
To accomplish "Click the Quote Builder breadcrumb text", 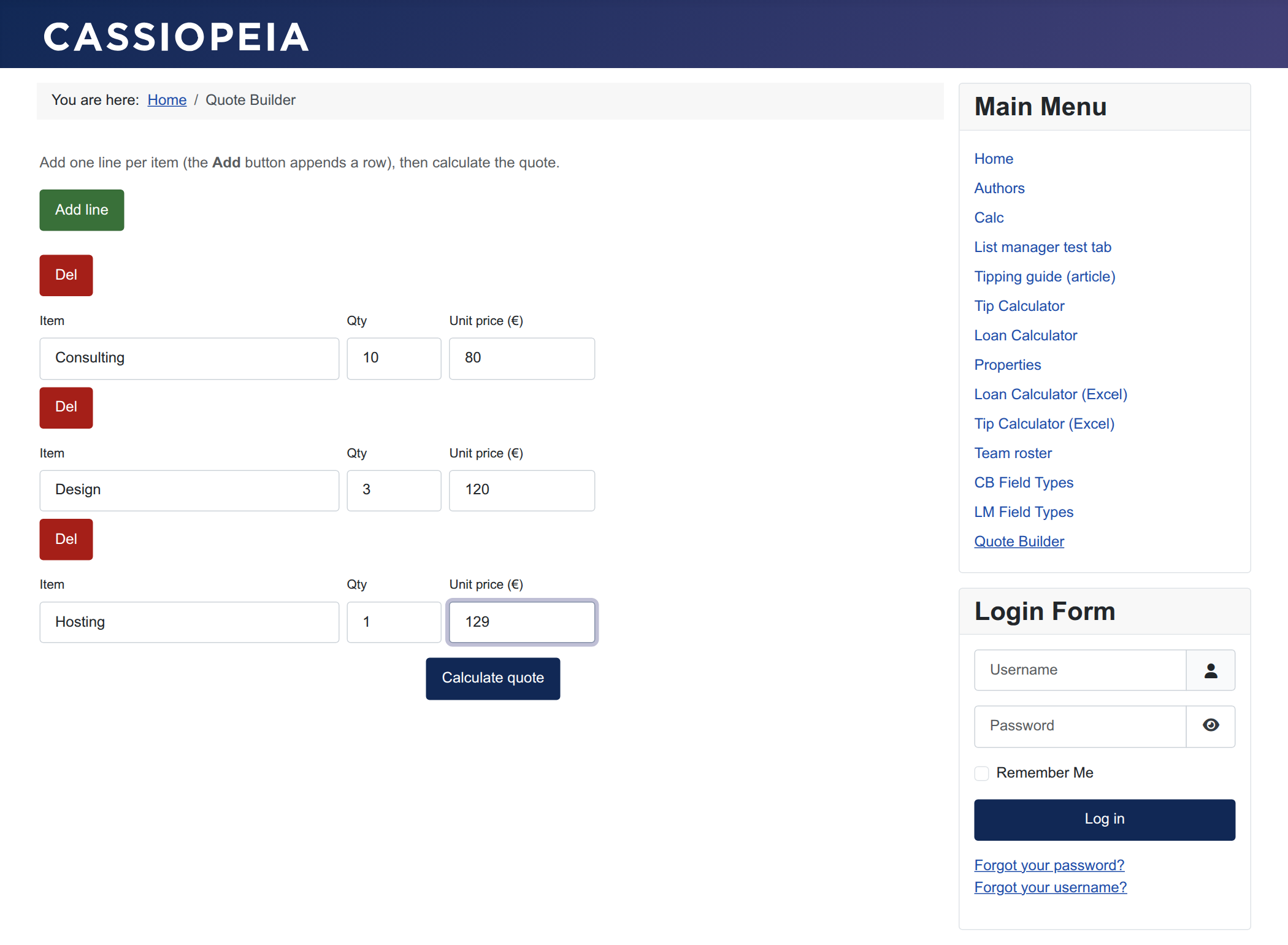I will point(250,100).
